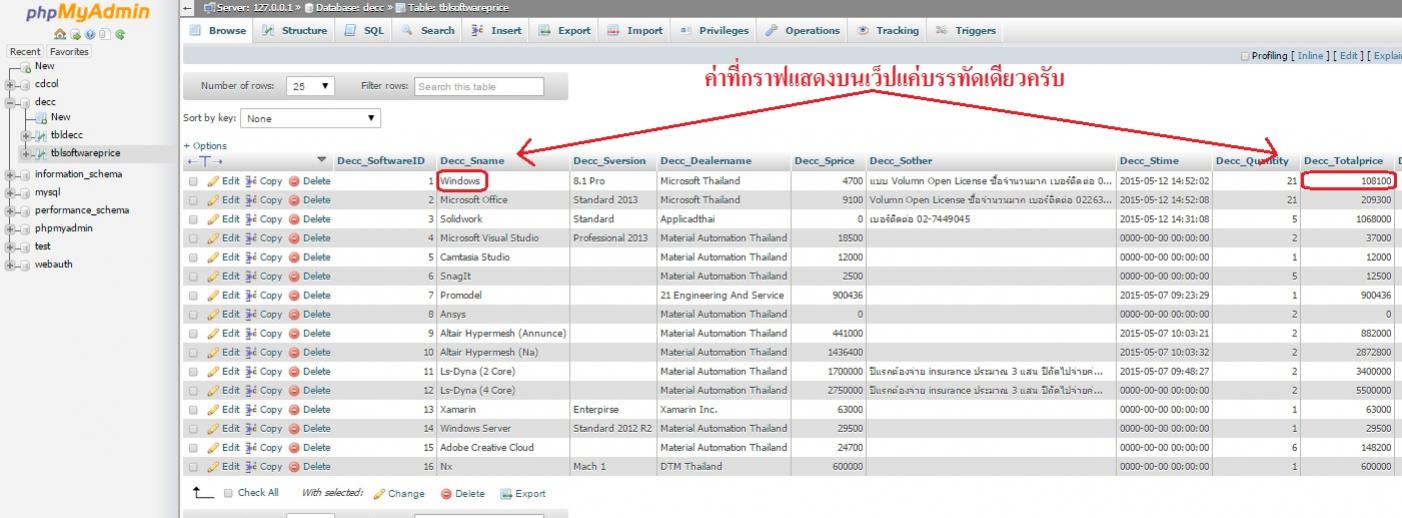Click With selected Delete
This screenshot has height=518, width=1402.
click(x=462, y=493)
